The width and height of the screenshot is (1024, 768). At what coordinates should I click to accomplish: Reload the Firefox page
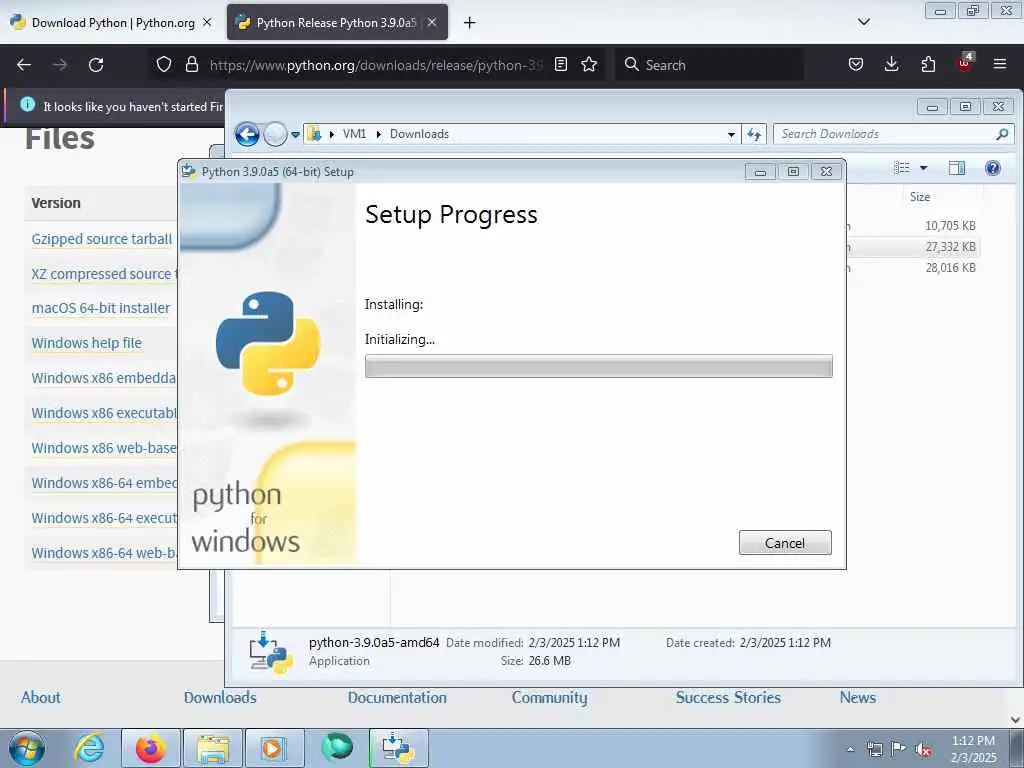[x=96, y=65]
